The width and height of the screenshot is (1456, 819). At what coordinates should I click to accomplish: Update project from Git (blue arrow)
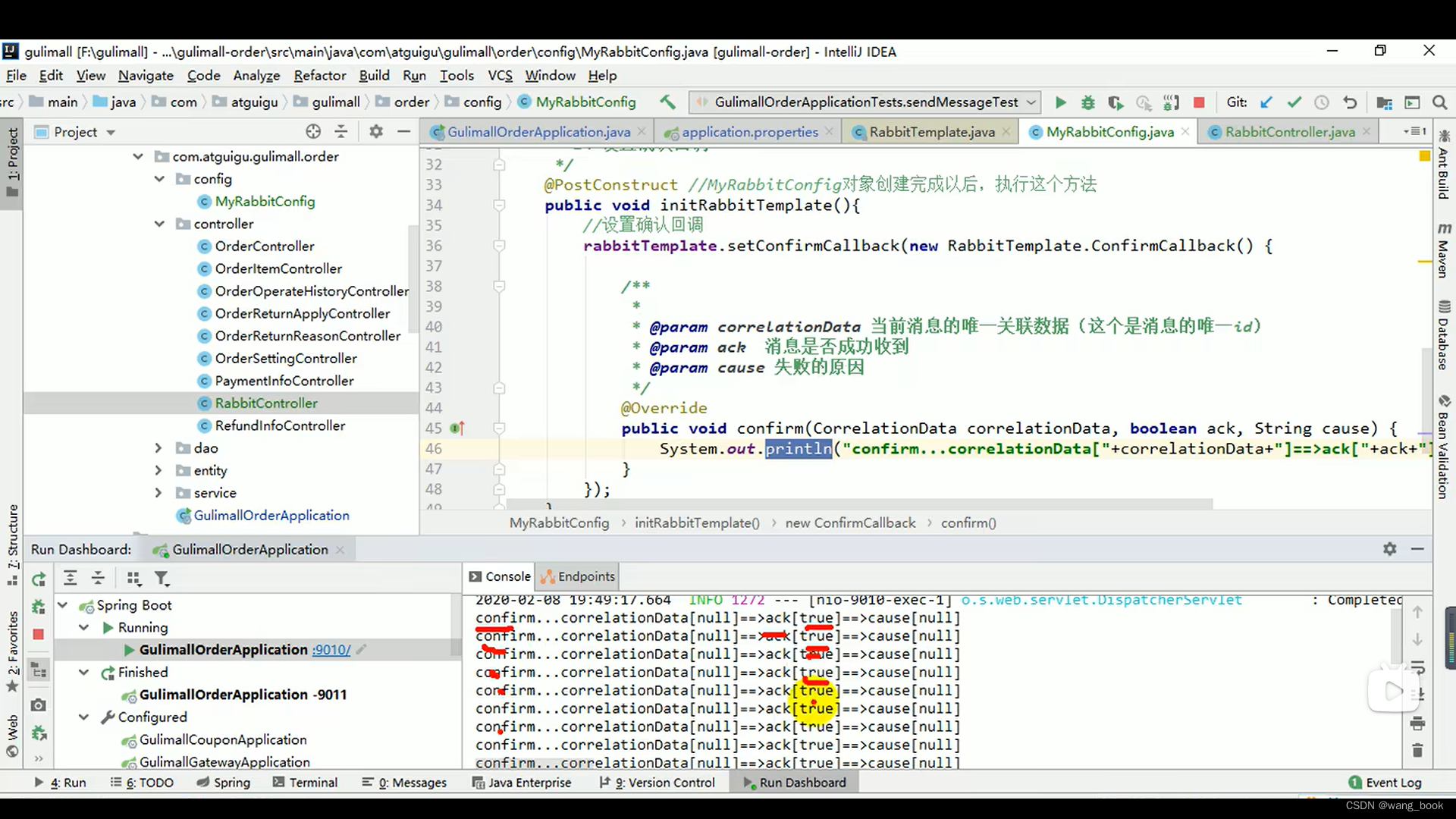(x=1266, y=102)
